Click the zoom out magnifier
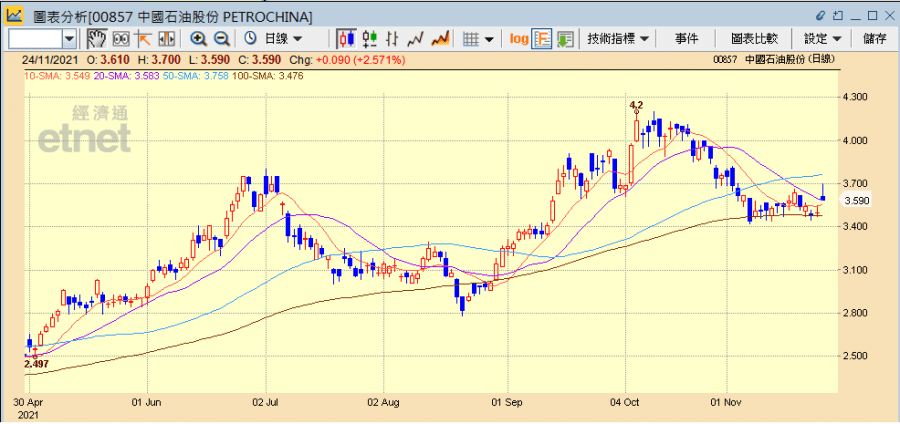 (x=222, y=38)
